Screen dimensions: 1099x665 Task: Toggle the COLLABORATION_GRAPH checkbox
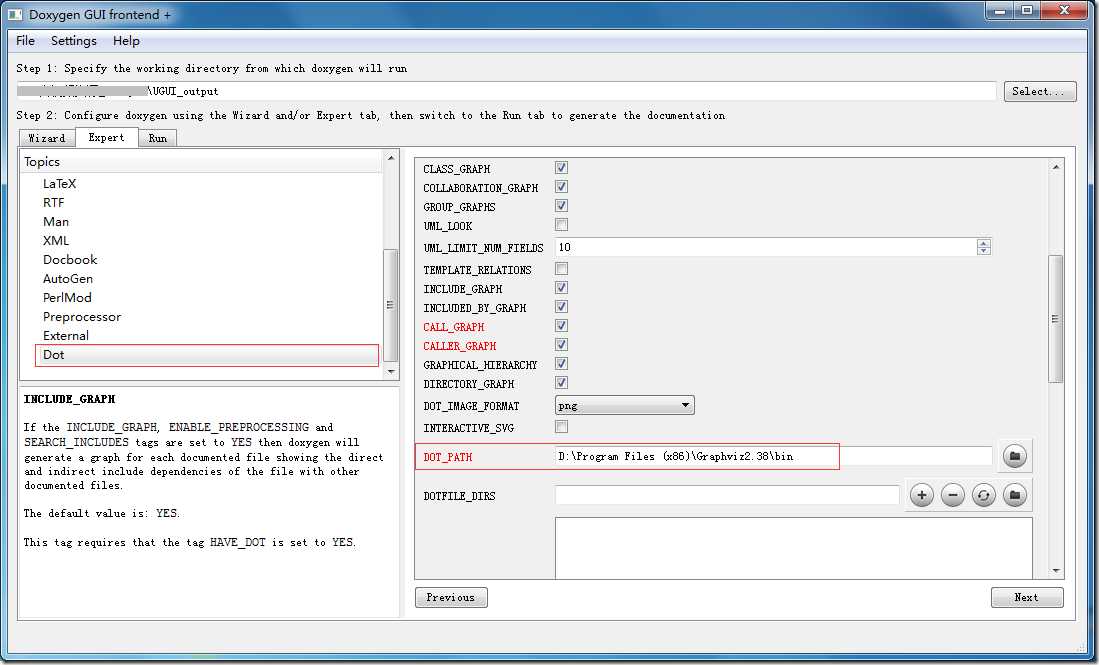point(561,186)
